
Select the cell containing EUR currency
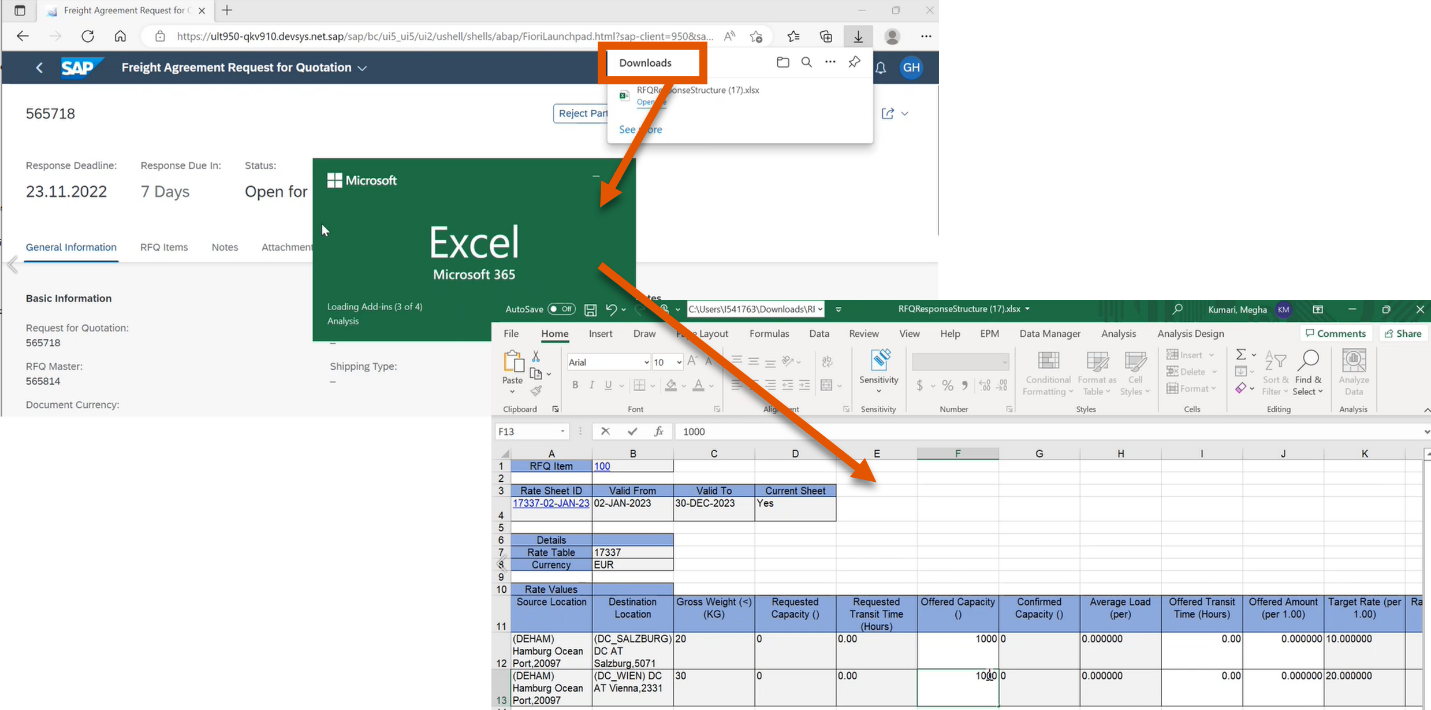[x=633, y=565]
